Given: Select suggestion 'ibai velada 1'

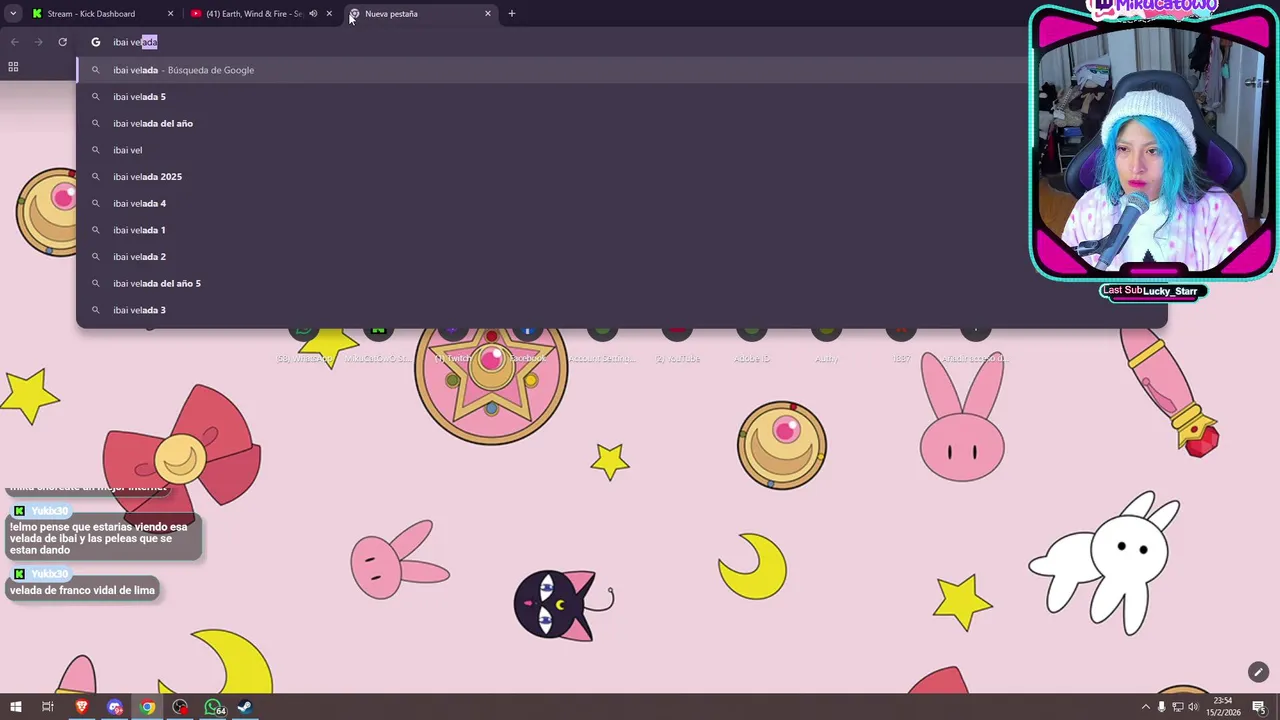Looking at the screenshot, I should click(620, 230).
